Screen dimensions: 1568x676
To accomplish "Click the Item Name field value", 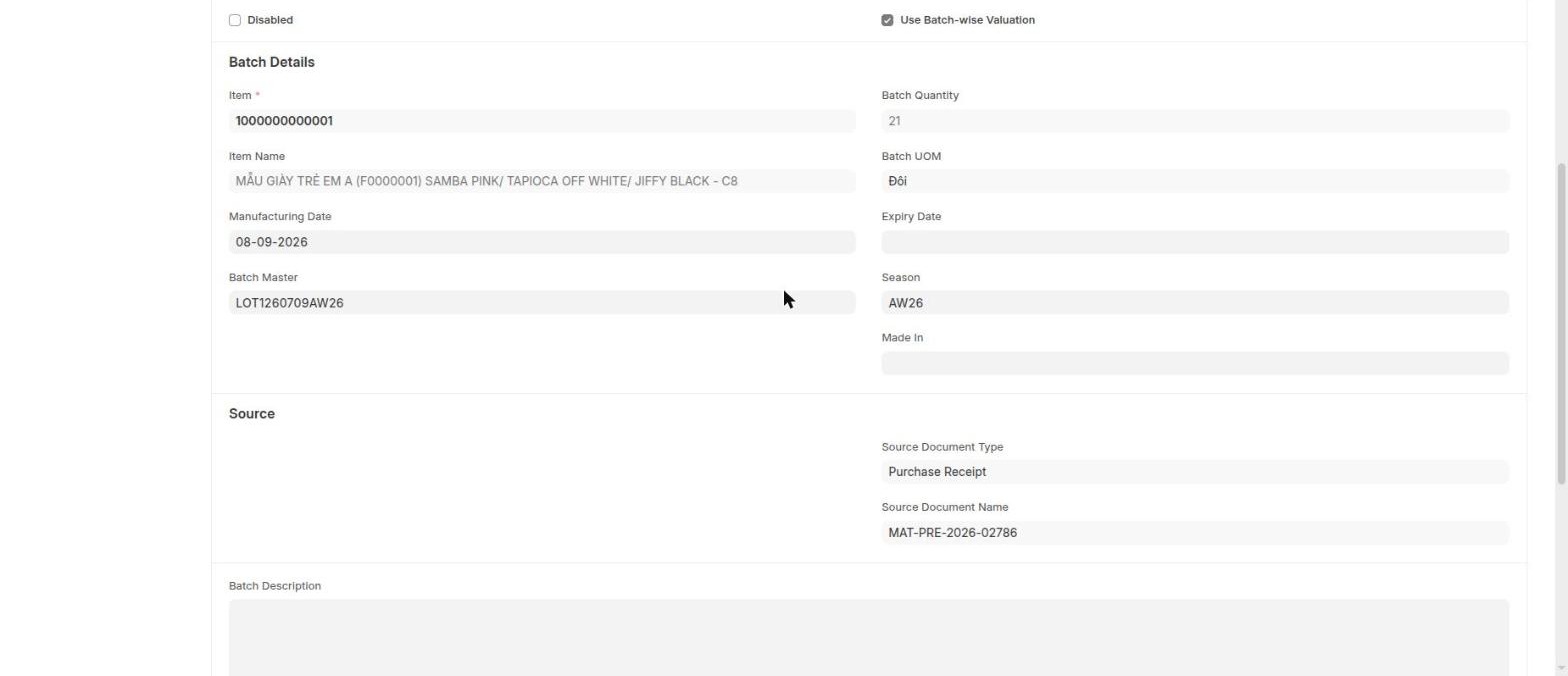I will coord(542,181).
